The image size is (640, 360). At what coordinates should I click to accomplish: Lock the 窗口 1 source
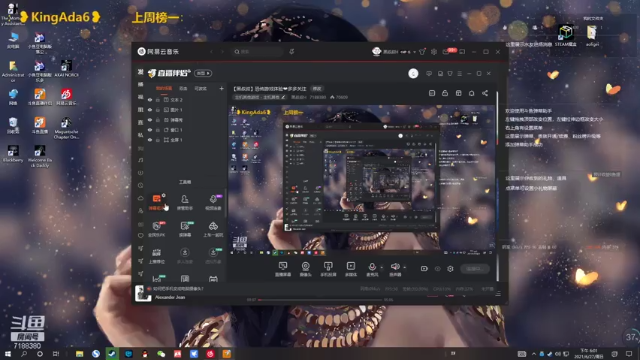tap(158, 130)
